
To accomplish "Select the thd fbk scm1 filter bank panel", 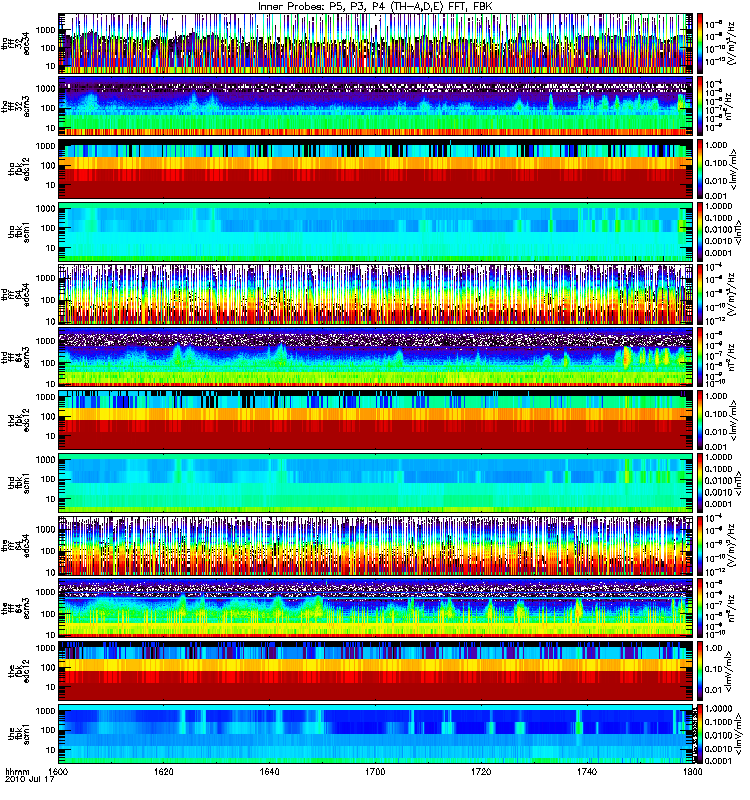I will [x=376, y=482].
